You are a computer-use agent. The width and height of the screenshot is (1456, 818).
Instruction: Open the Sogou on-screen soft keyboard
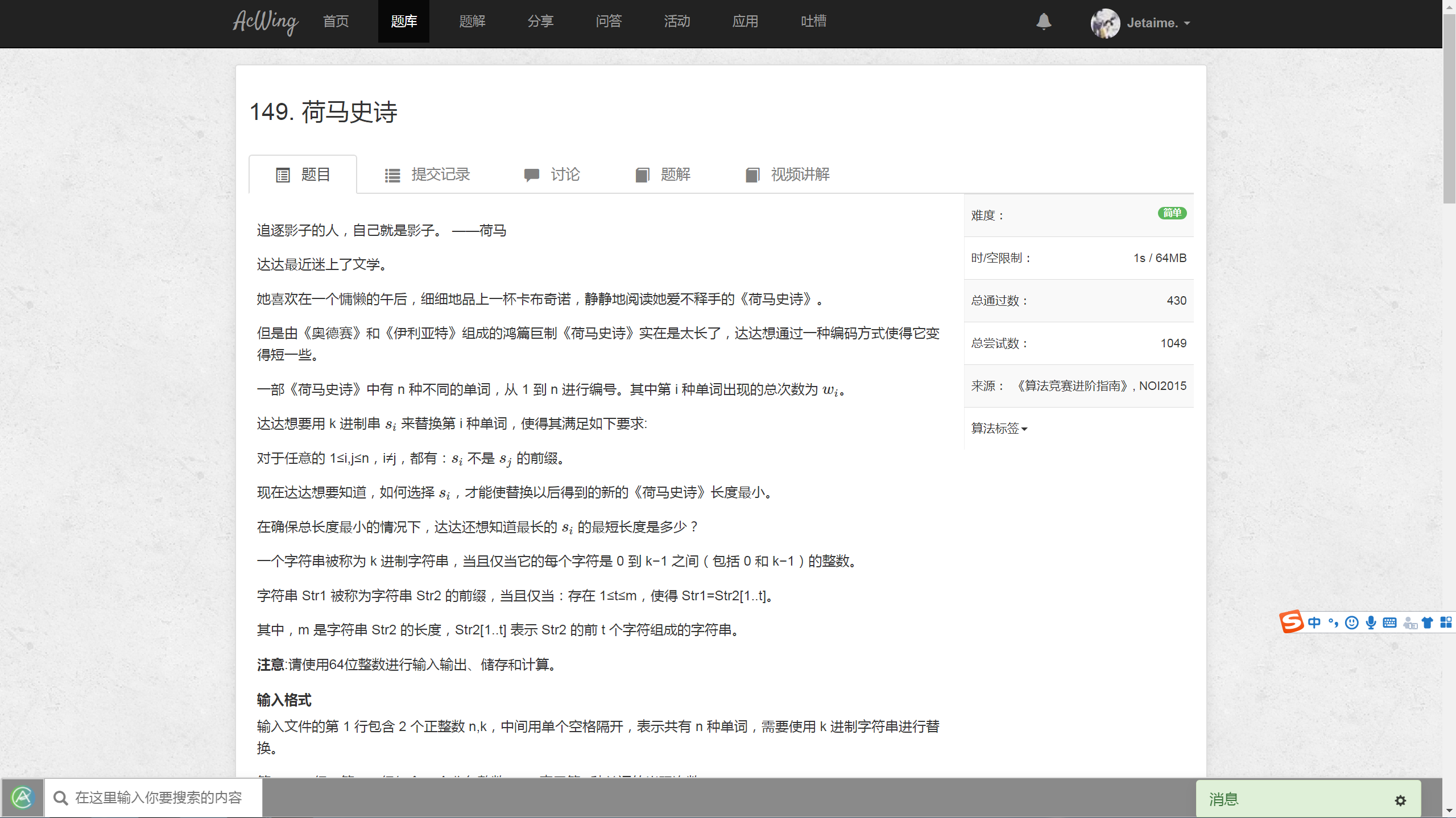(x=1389, y=622)
